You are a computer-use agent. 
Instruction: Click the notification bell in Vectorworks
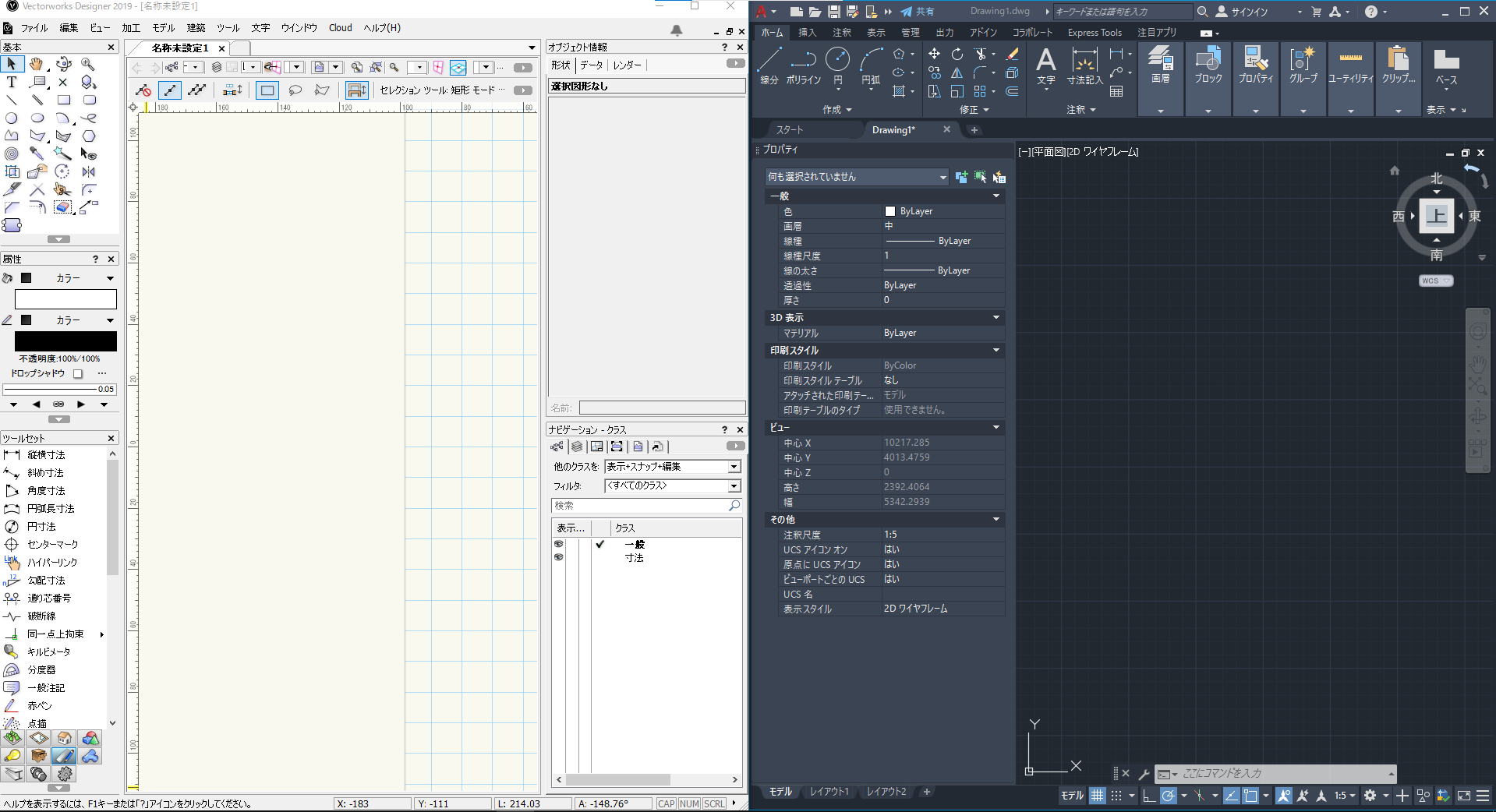click(x=677, y=30)
